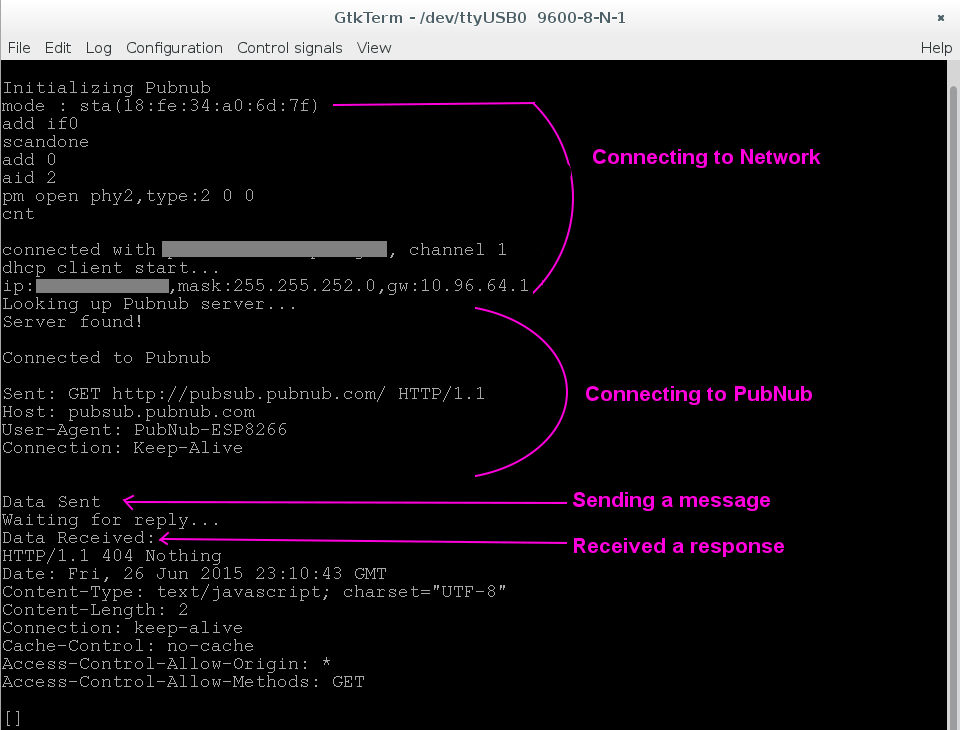
Task: Click the 'Data Received:' line
Action: [x=79, y=538]
